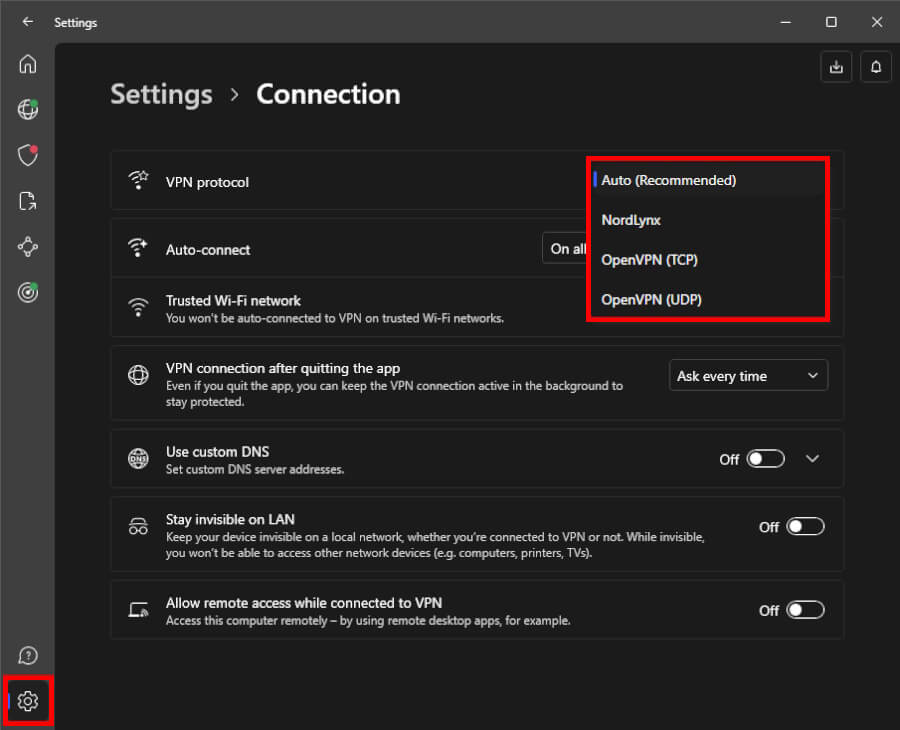This screenshot has height=730, width=900.
Task: Click the 'Stay invisible on LAN' title
Action: coord(230,519)
